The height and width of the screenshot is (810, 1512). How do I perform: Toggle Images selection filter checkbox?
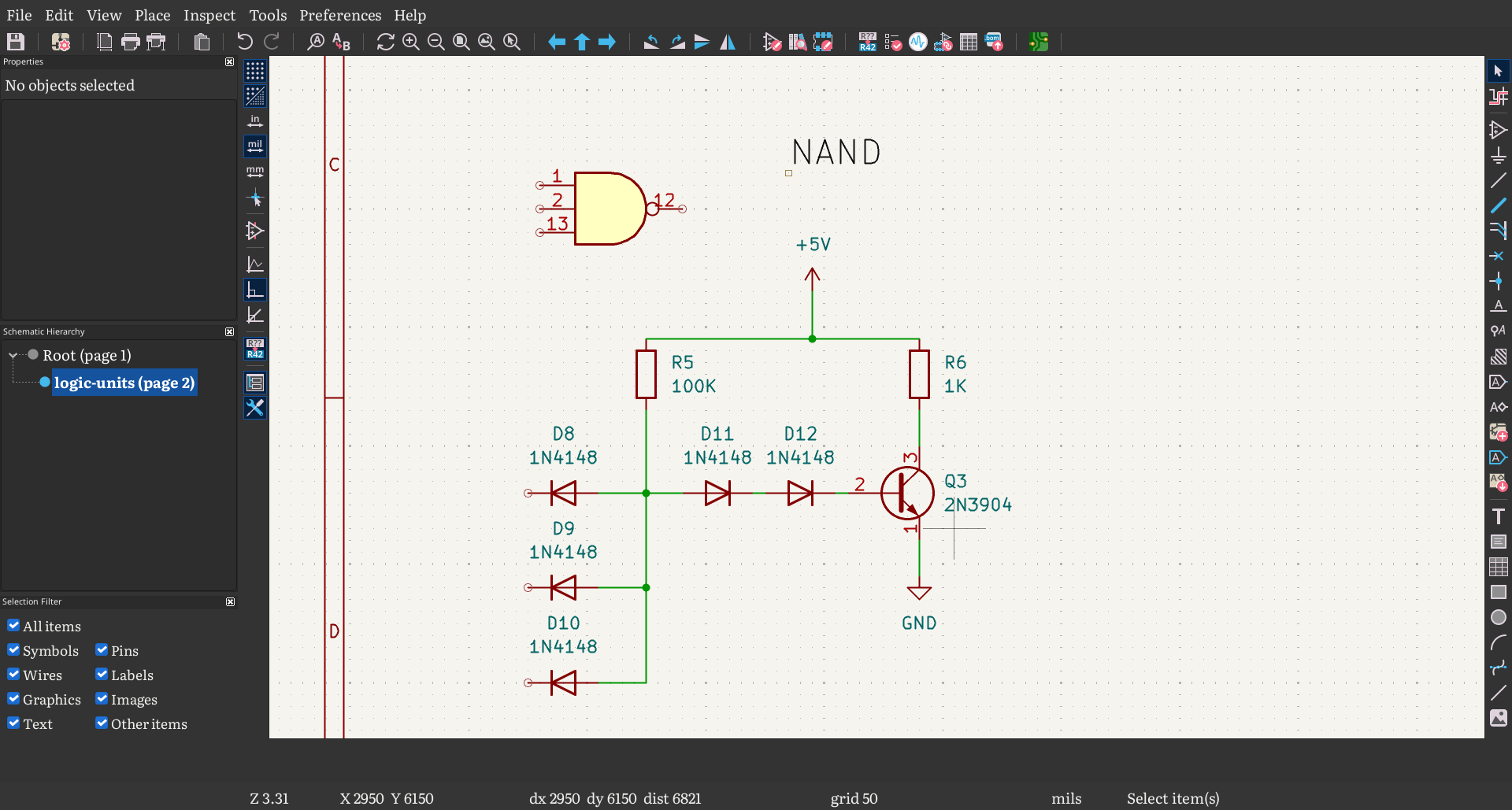[x=102, y=699]
